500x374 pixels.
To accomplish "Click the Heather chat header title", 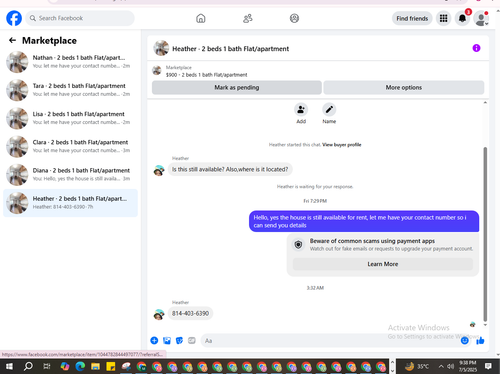I will pyautogui.click(x=230, y=49).
